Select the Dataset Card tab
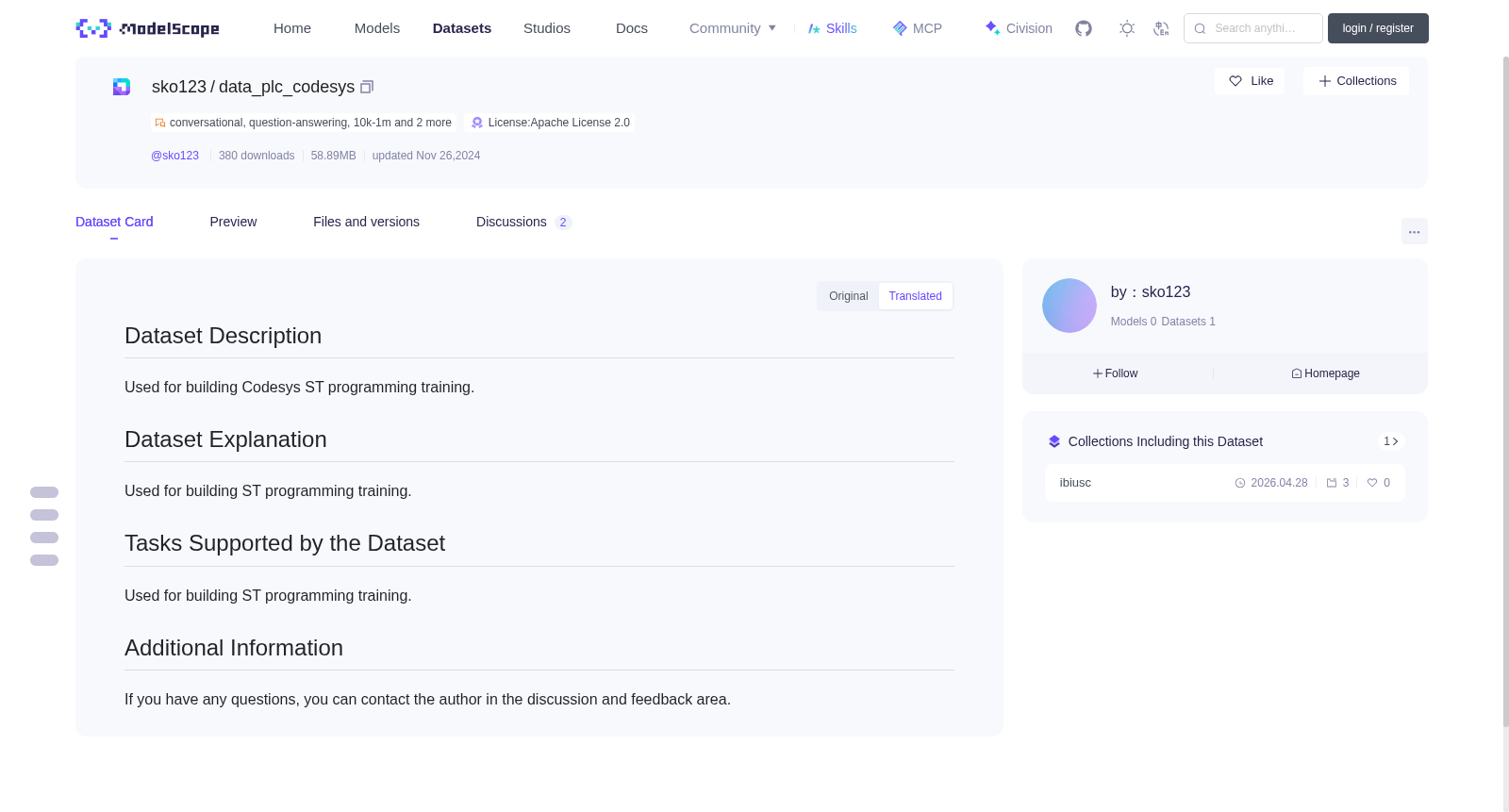Image resolution: width=1509 pixels, height=812 pixels. [x=114, y=222]
